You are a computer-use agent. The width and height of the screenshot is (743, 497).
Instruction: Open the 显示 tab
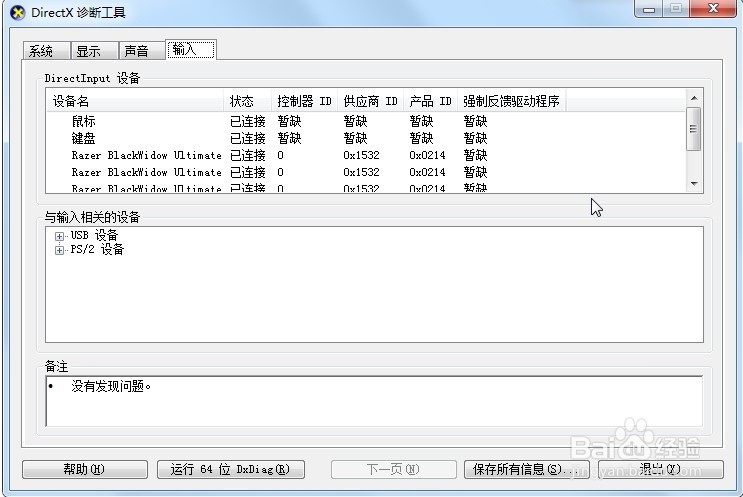click(94, 51)
